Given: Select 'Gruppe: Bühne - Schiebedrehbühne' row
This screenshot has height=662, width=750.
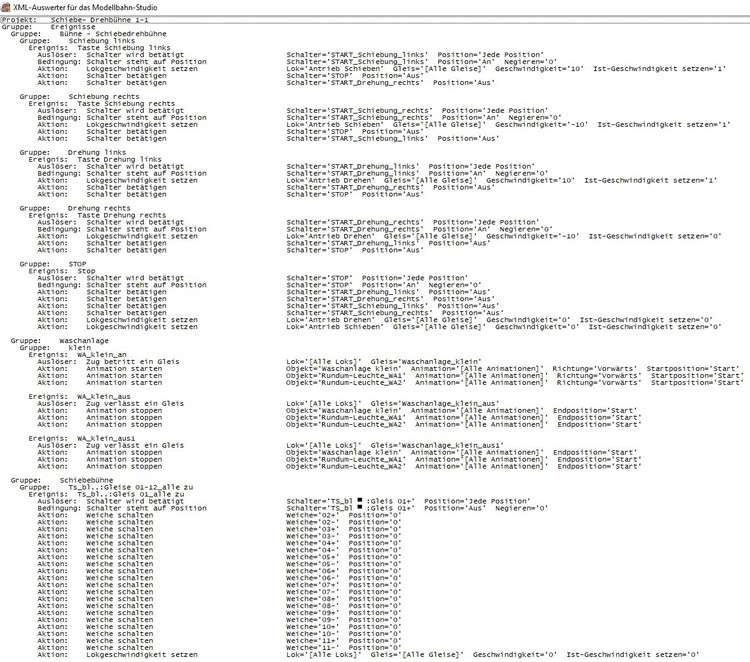Looking at the screenshot, I should 88,34.
